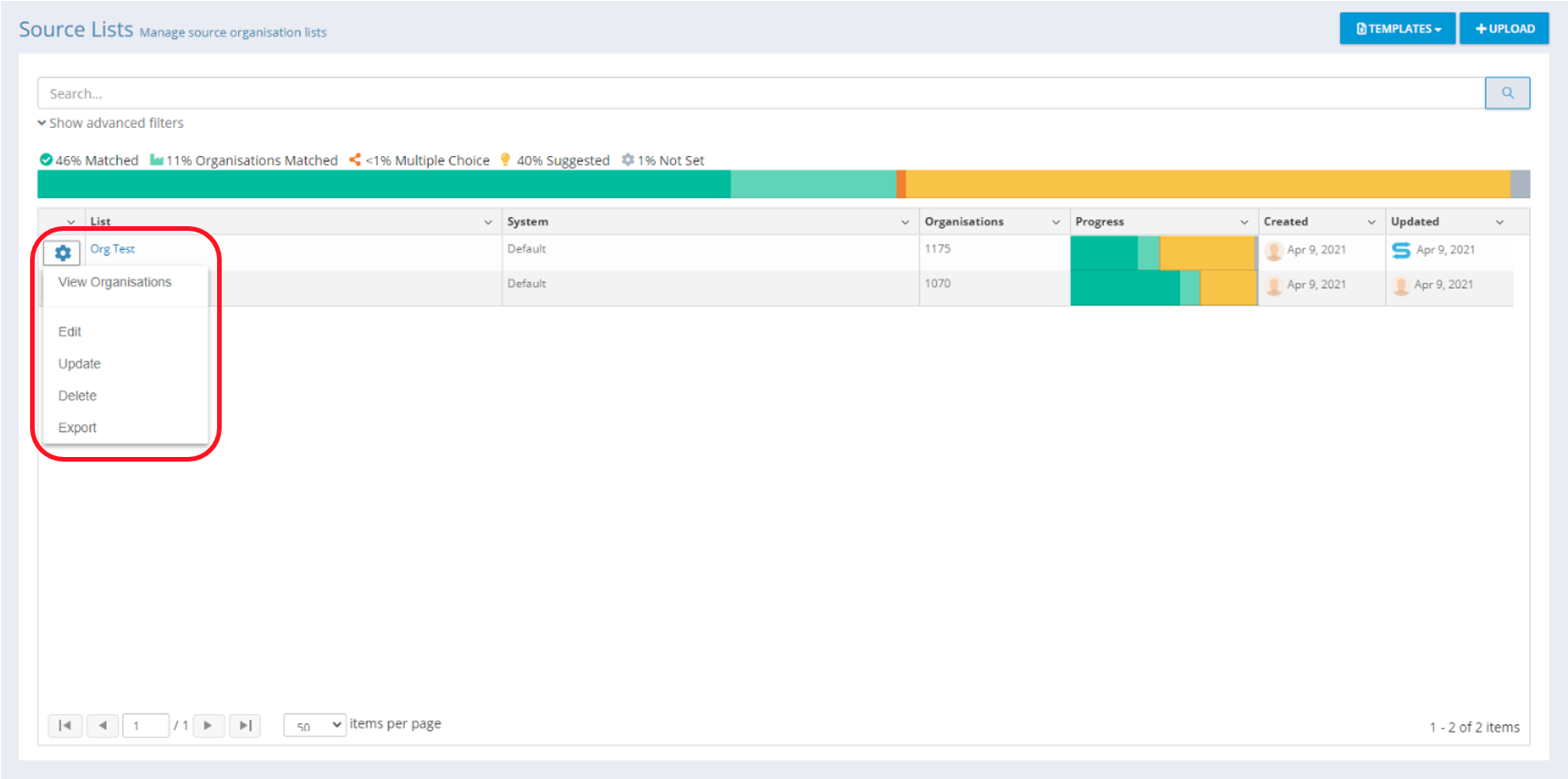
Task: Click the Created avatar in the second row
Action: (x=1273, y=286)
